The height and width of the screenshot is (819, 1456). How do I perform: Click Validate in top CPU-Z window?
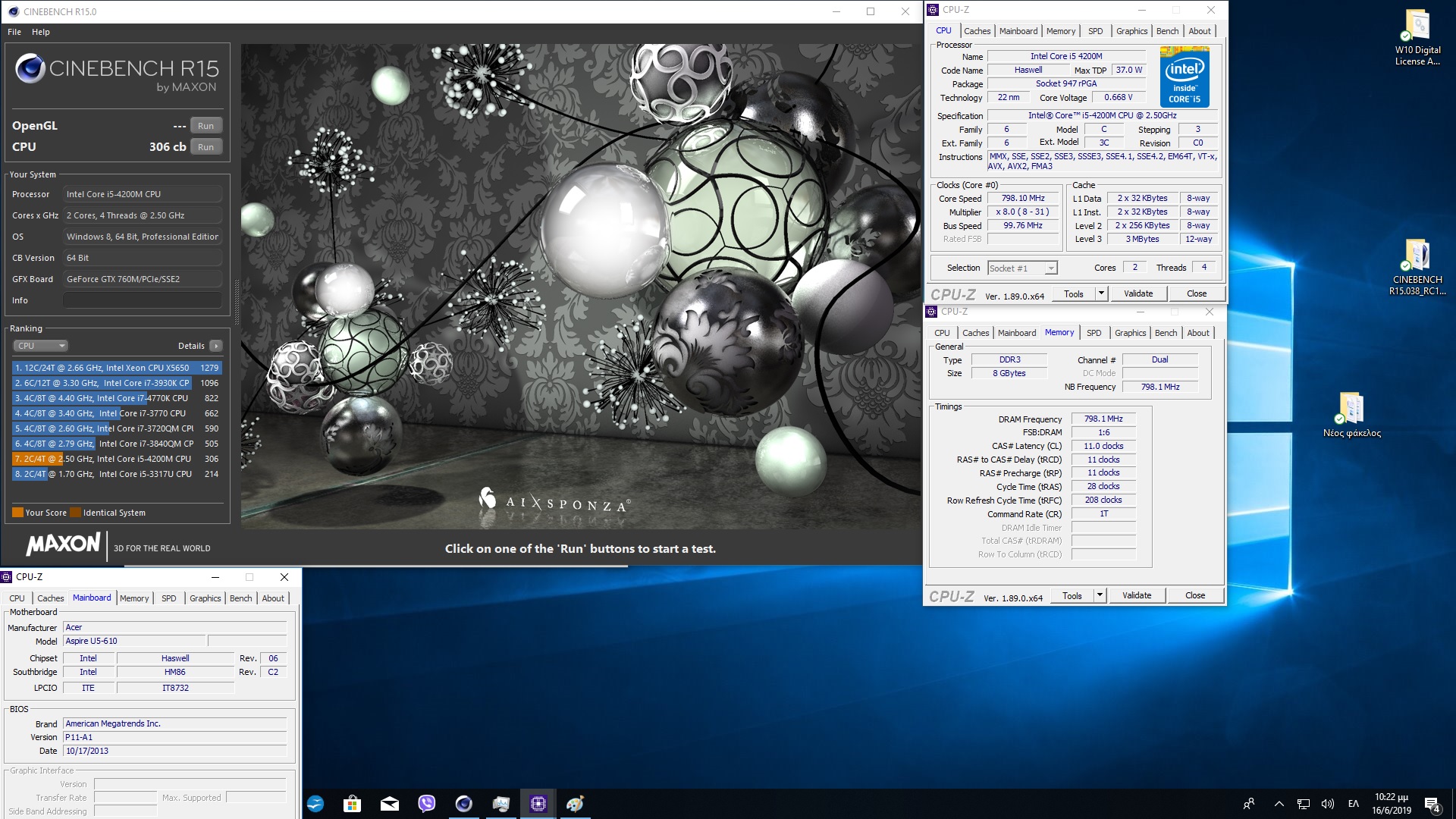pyautogui.click(x=1137, y=294)
